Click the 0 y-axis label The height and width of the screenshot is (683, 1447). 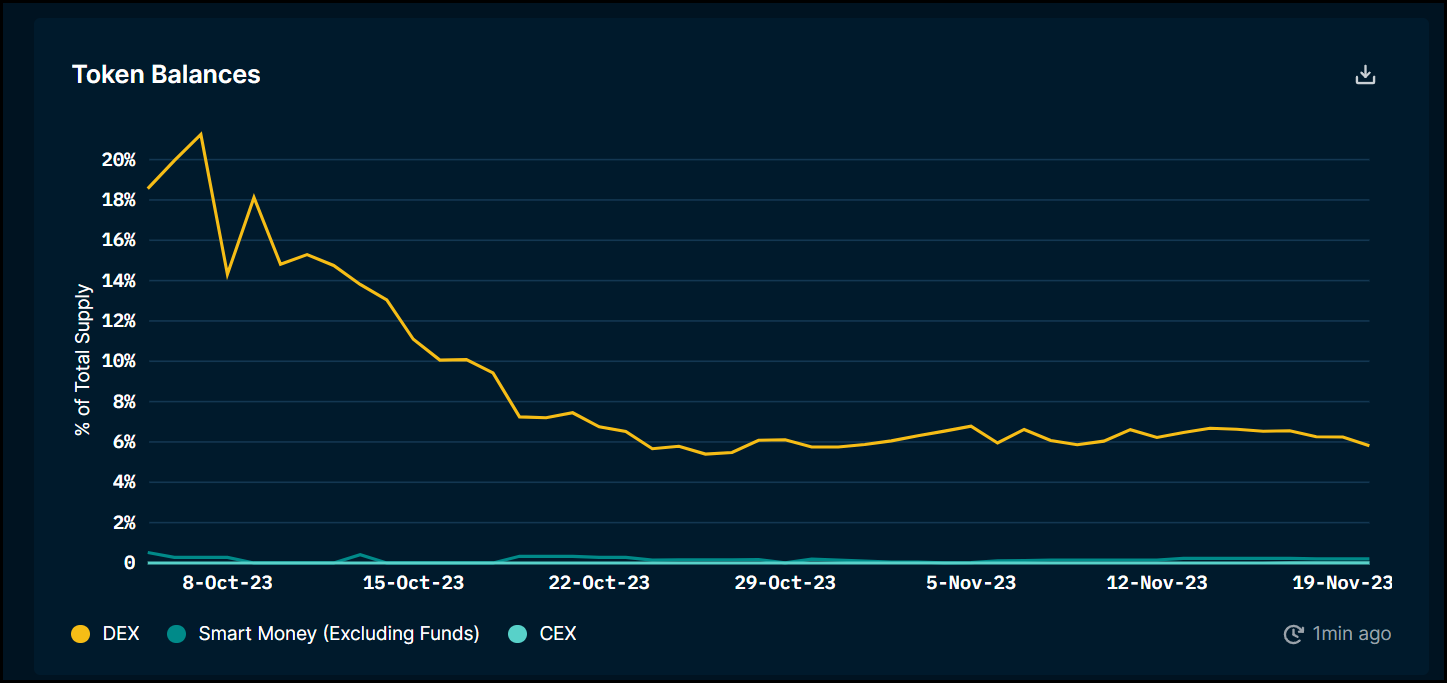click(130, 563)
